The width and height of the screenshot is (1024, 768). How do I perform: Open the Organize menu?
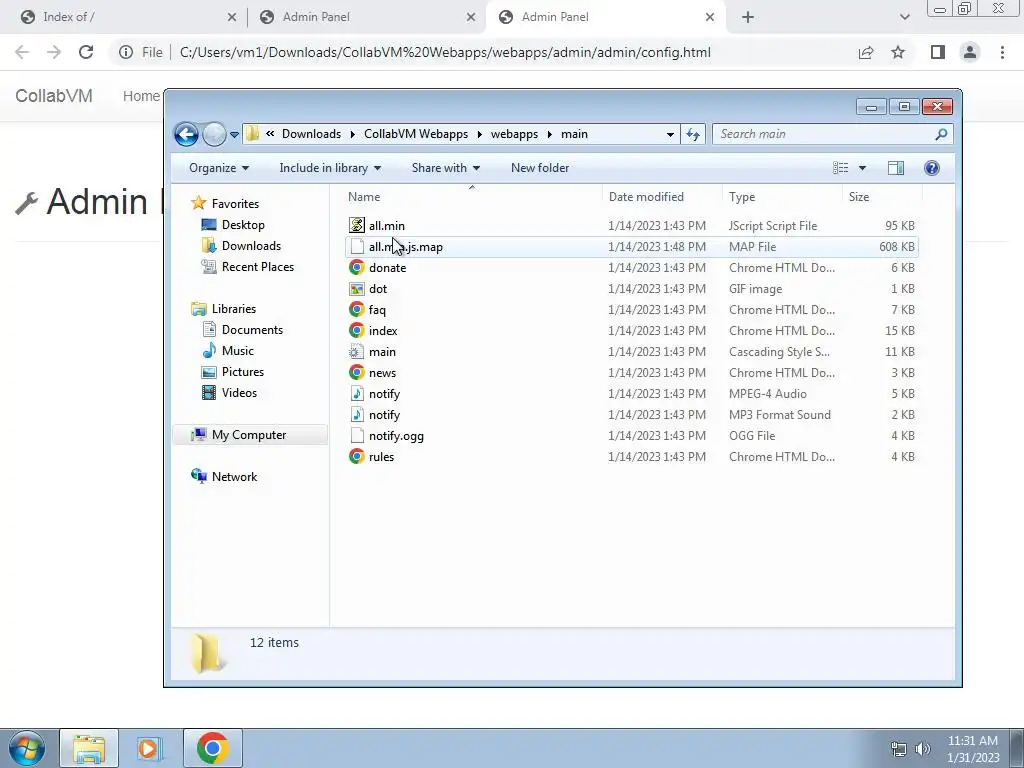(219, 168)
